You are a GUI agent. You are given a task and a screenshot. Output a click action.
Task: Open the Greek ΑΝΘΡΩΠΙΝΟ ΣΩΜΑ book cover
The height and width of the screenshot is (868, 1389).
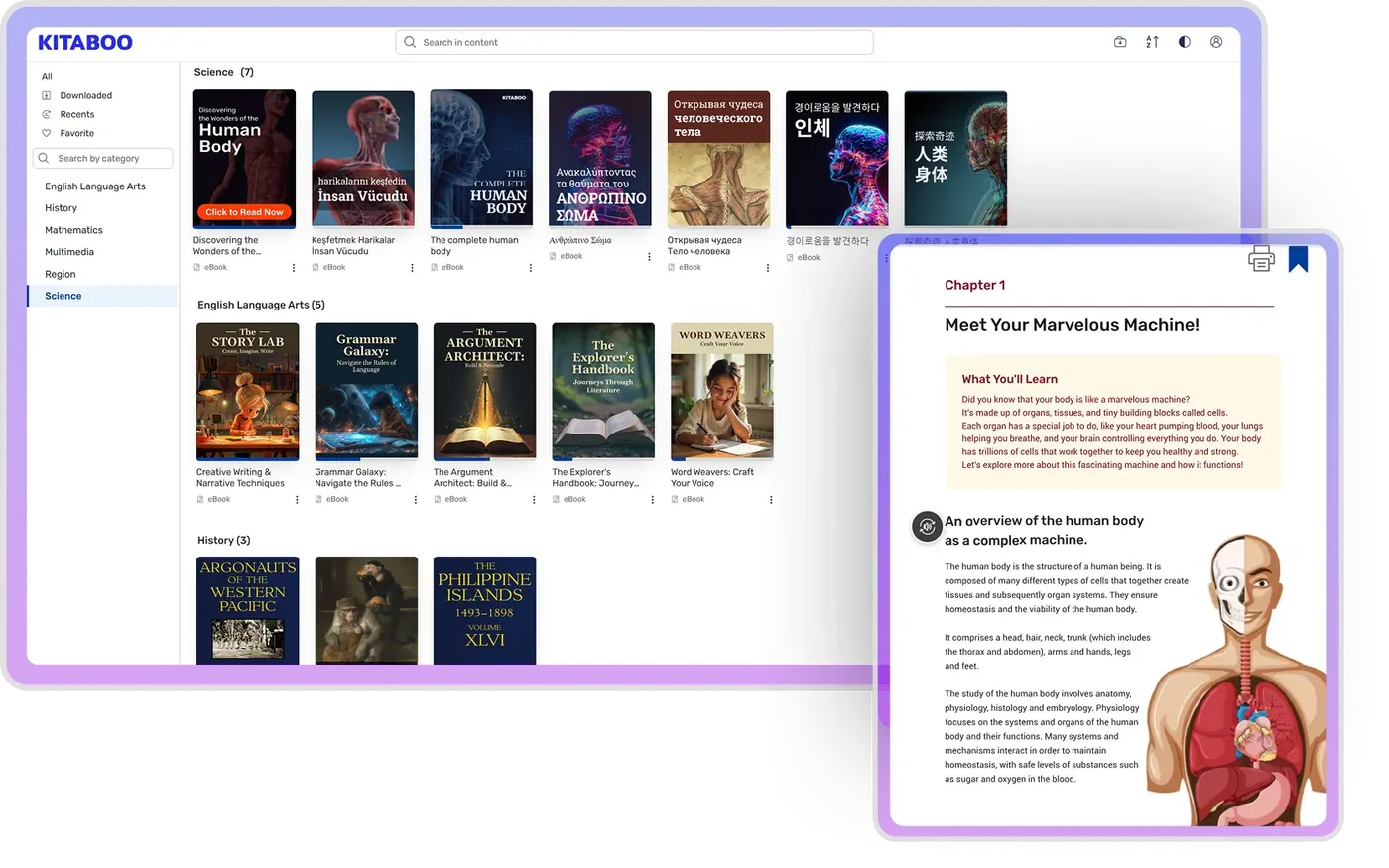pyautogui.click(x=600, y=159)
